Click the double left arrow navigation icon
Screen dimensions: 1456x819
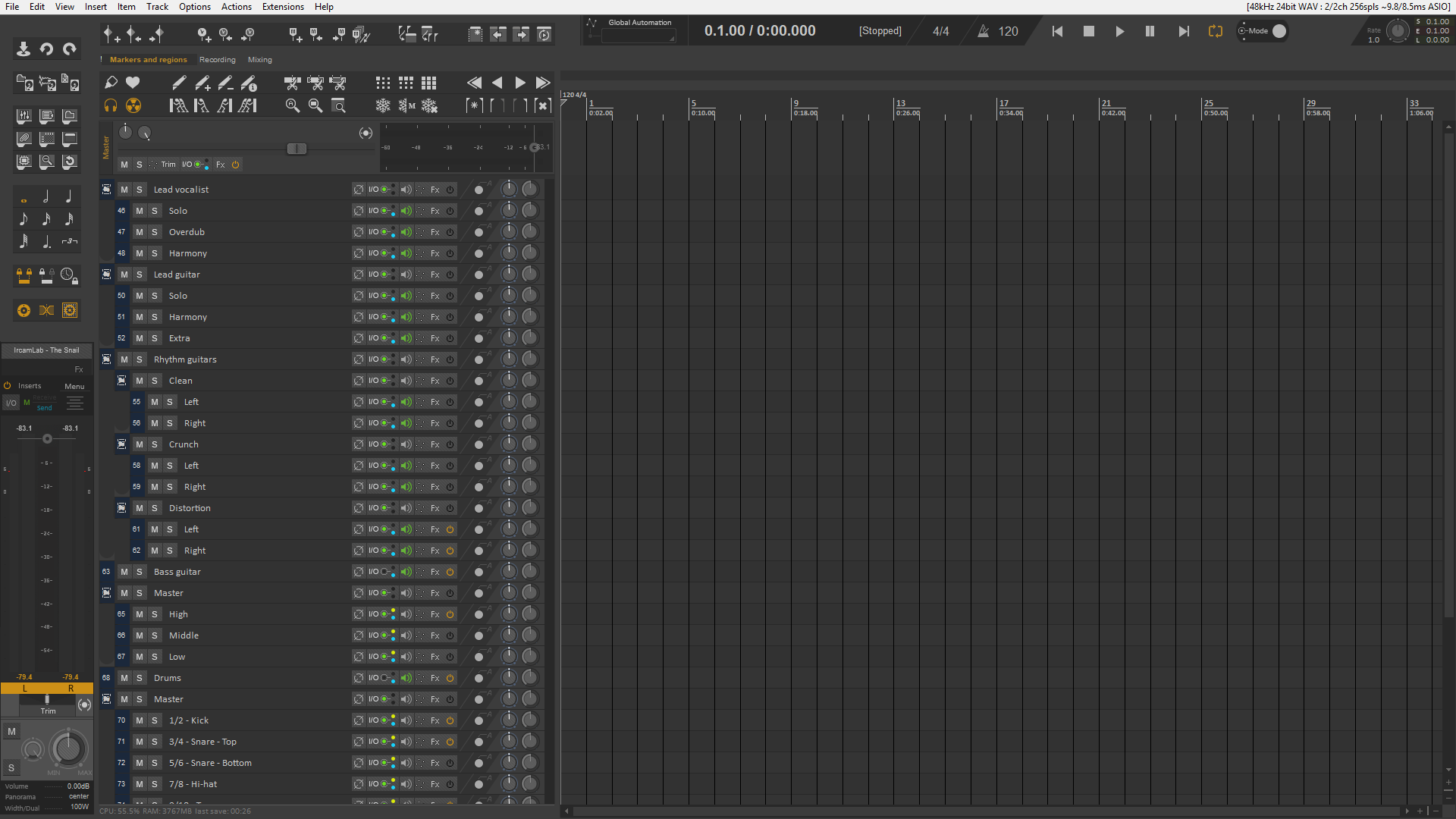(x=474, y=83)
